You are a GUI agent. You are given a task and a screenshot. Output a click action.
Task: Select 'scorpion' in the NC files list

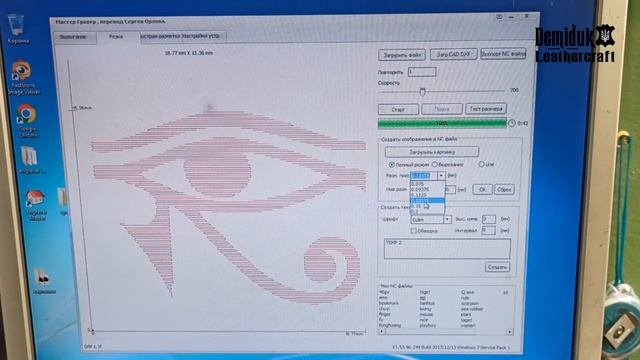[x=469, y=303]
